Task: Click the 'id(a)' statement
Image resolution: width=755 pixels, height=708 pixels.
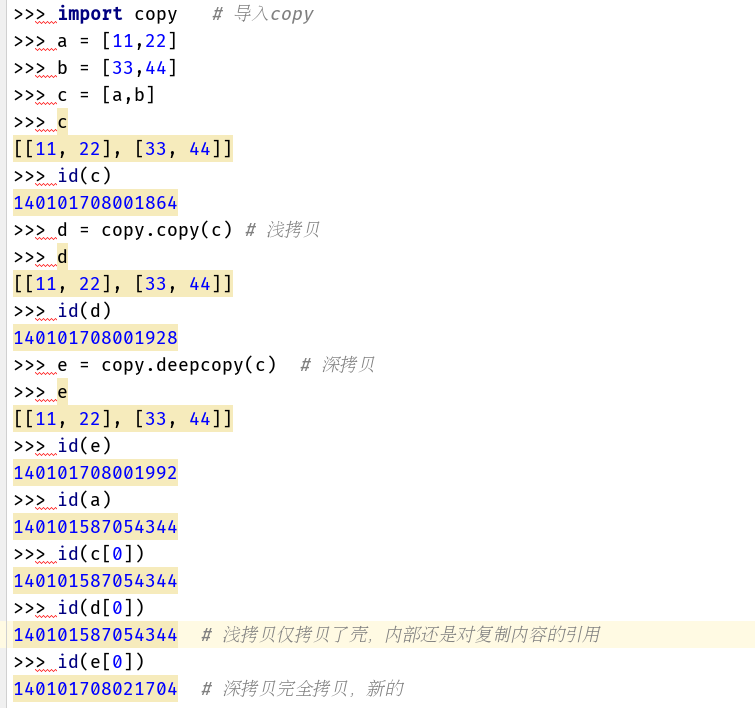Action: point(84,499)
